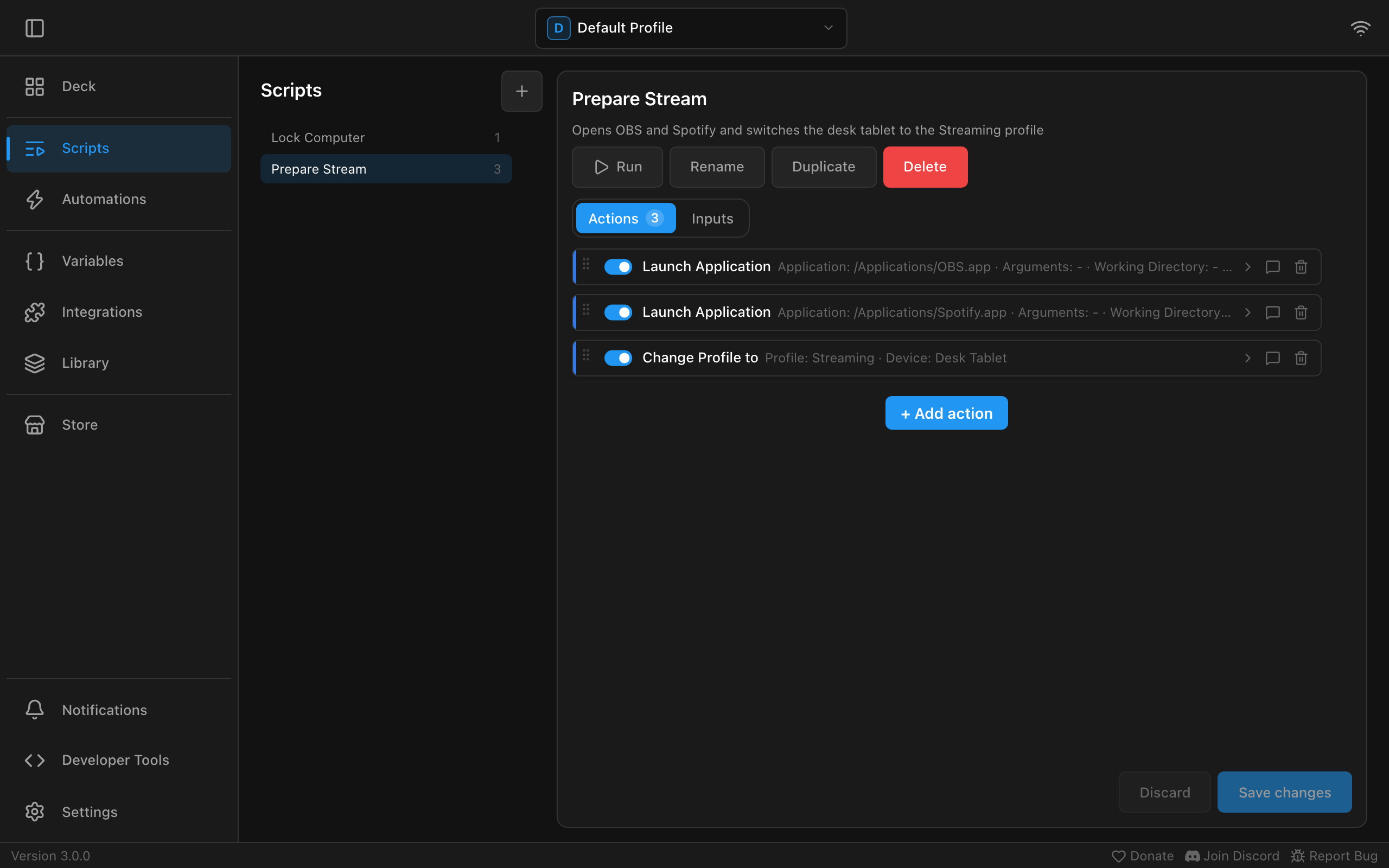Grab drag handle of Change Profile action
Viewport: 1389px width, 868px height.
coord(586,355)
